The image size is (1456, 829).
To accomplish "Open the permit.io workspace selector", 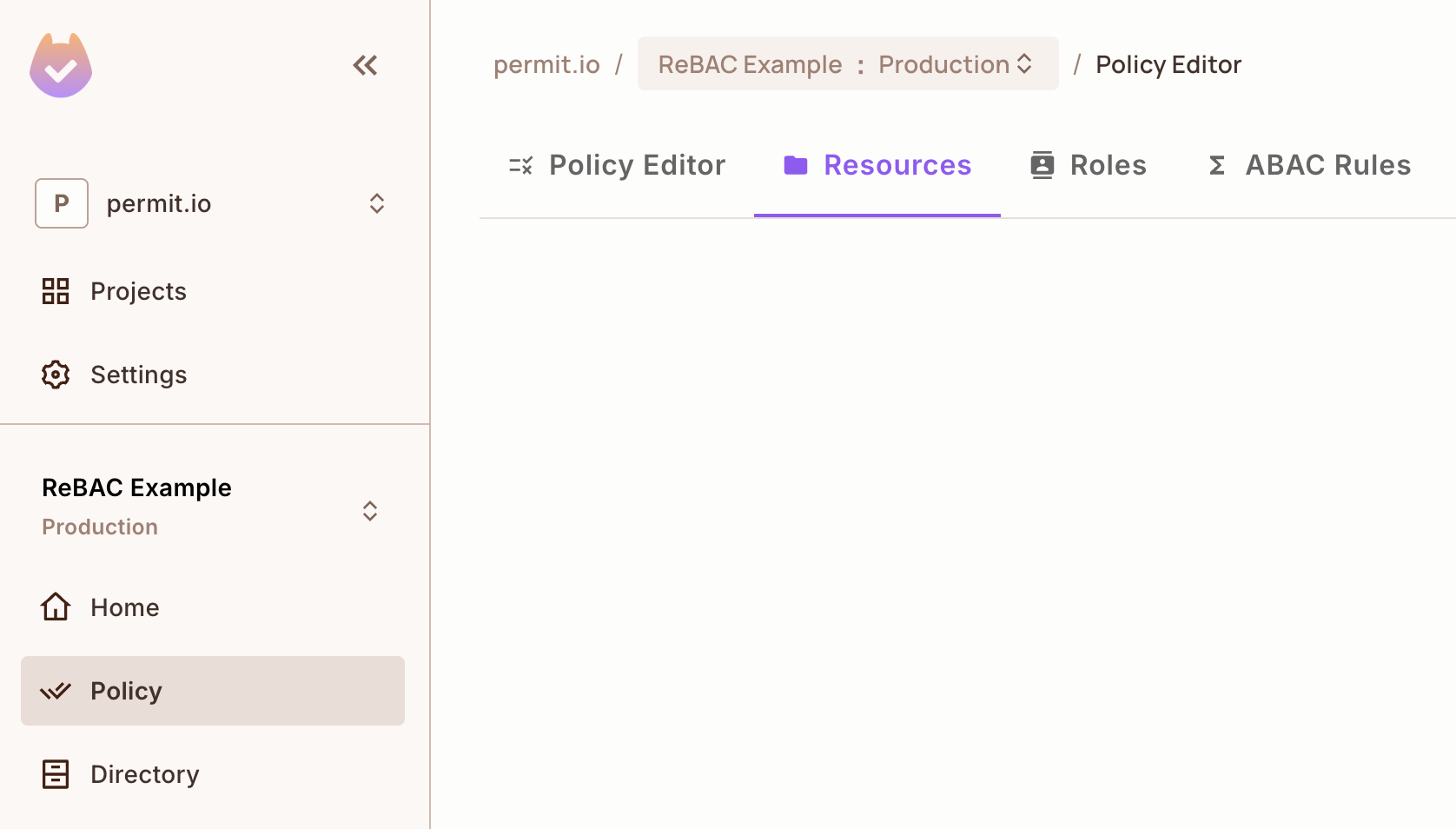I will 377,203.
